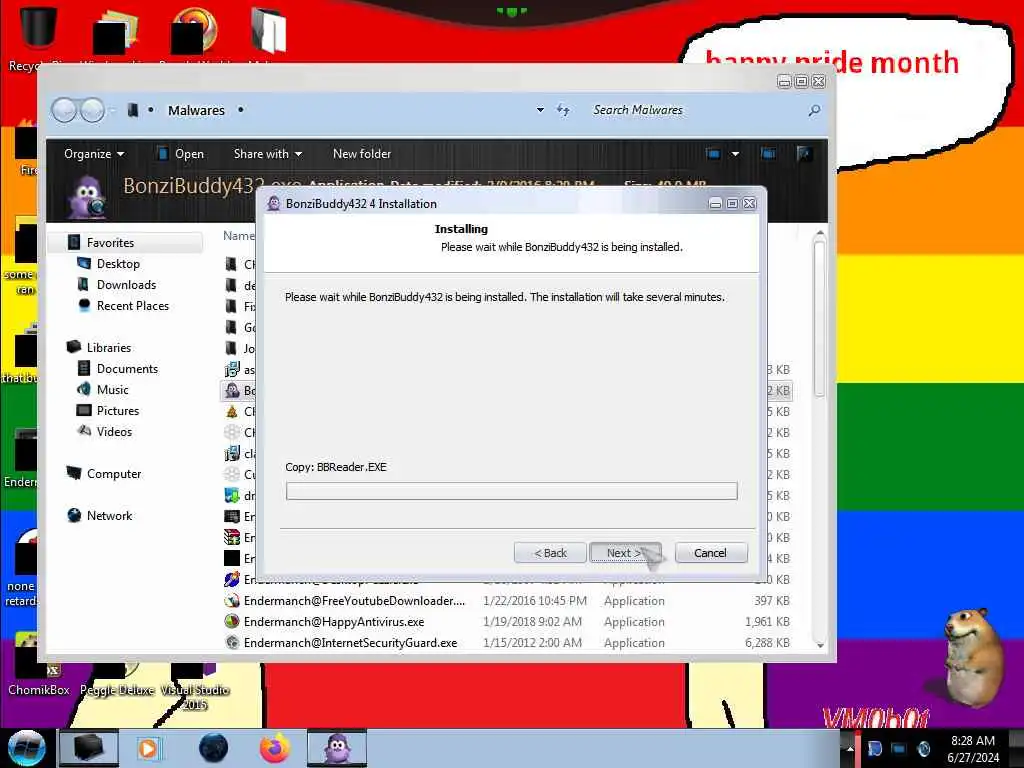Click the volume tray icon
The image size is (1024, 768).
click(923, 748)
